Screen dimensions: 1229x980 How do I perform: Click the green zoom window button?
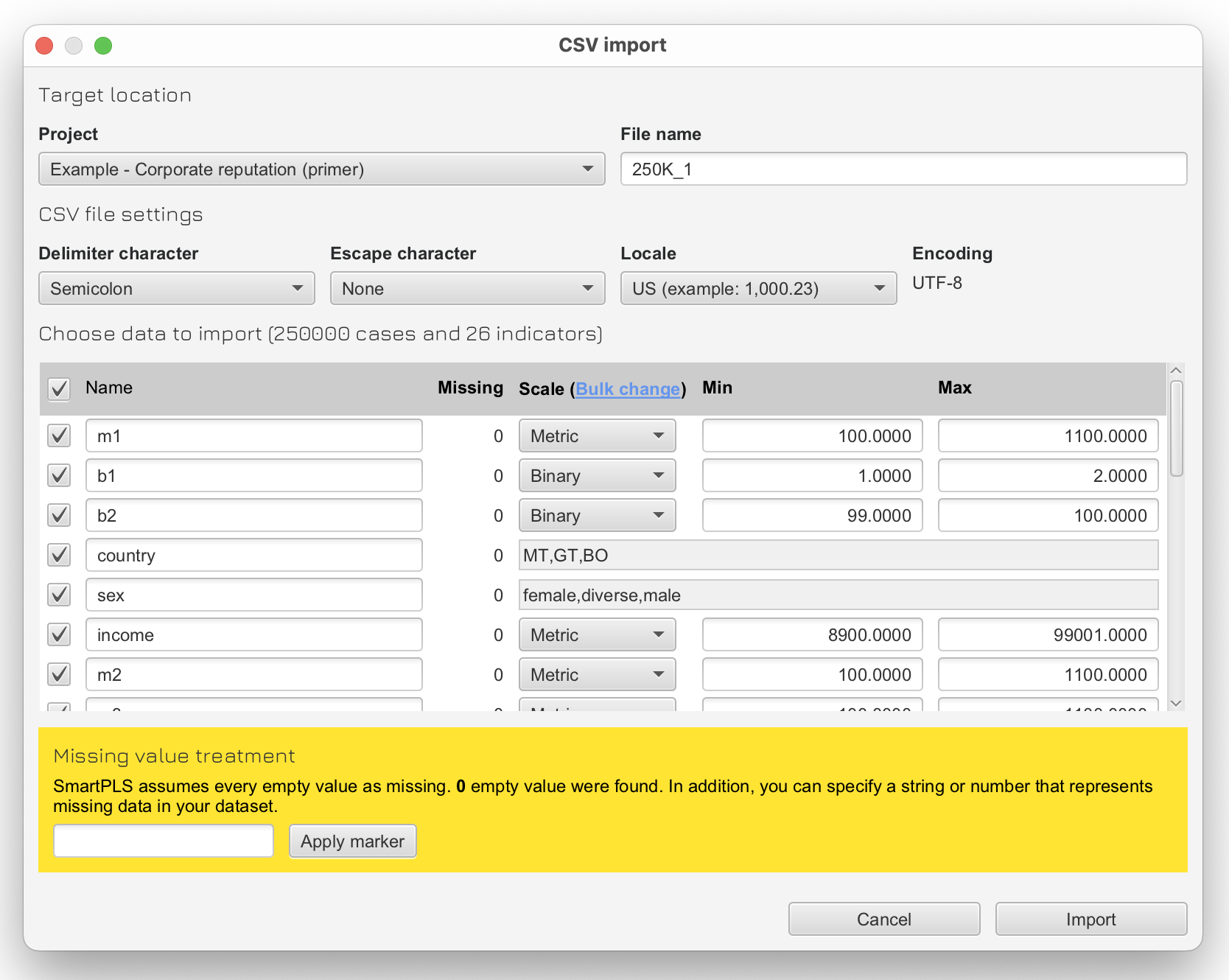tap(103, 46)
